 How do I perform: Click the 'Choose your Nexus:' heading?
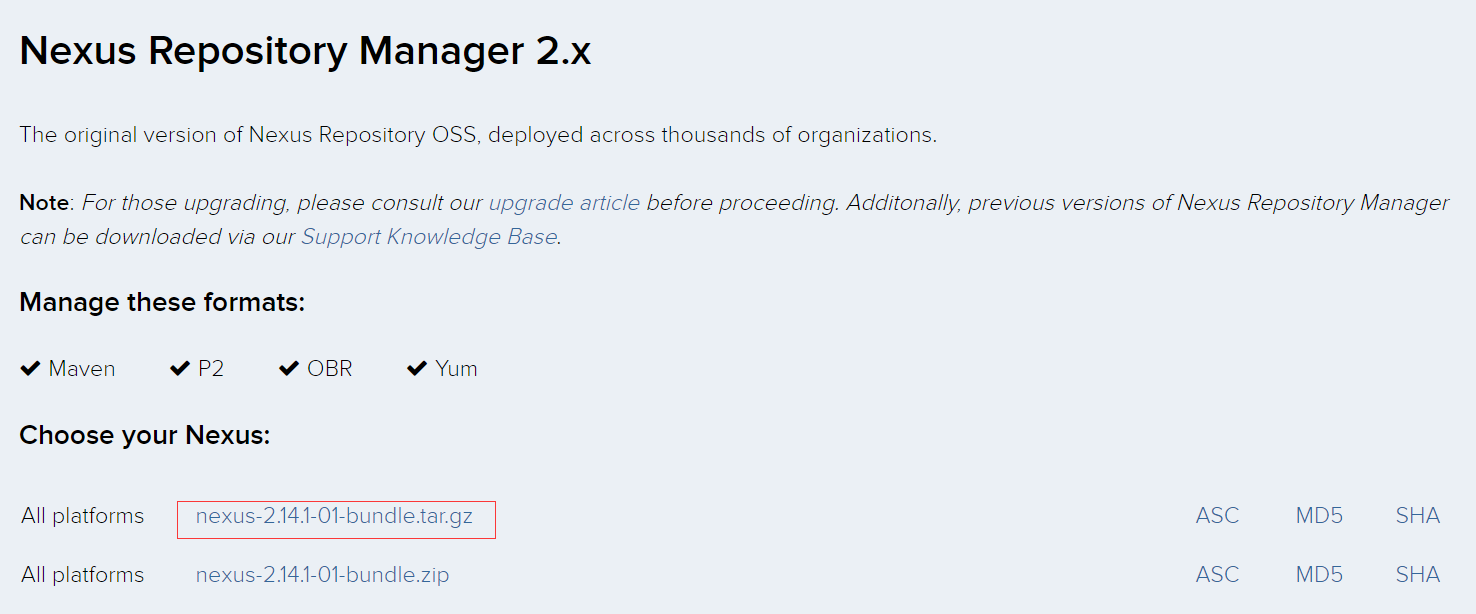point(145,436)
